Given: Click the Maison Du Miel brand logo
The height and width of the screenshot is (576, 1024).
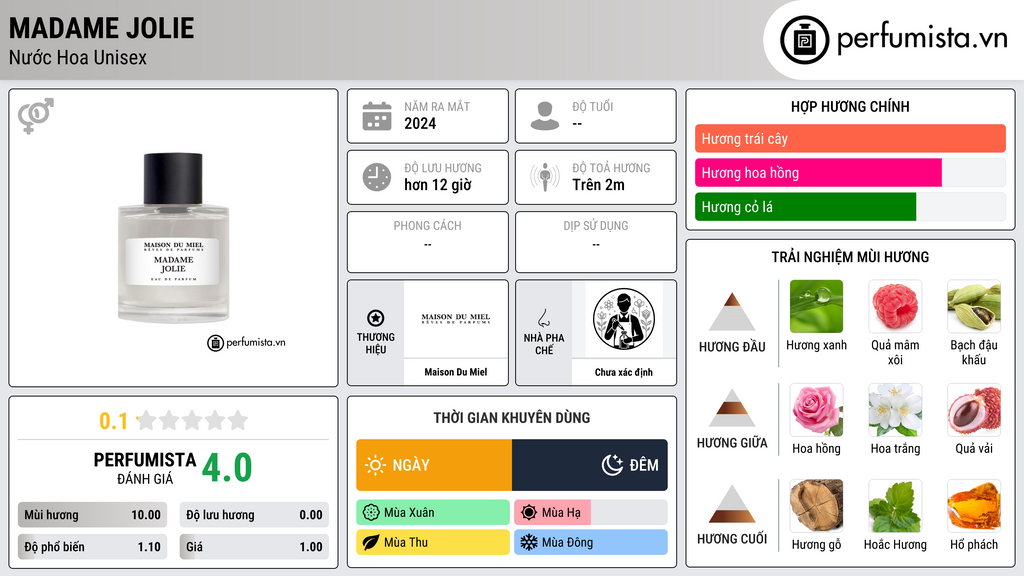Looking at the screenshot, I should coord(456,319).
